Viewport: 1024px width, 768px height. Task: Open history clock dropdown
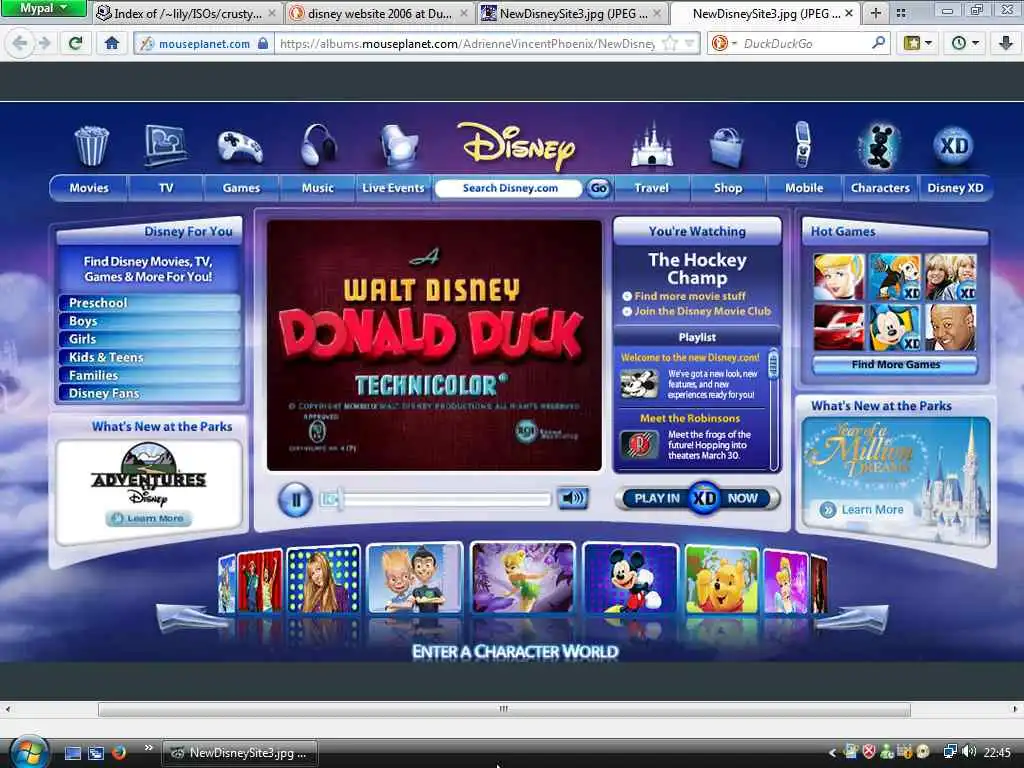965,43
